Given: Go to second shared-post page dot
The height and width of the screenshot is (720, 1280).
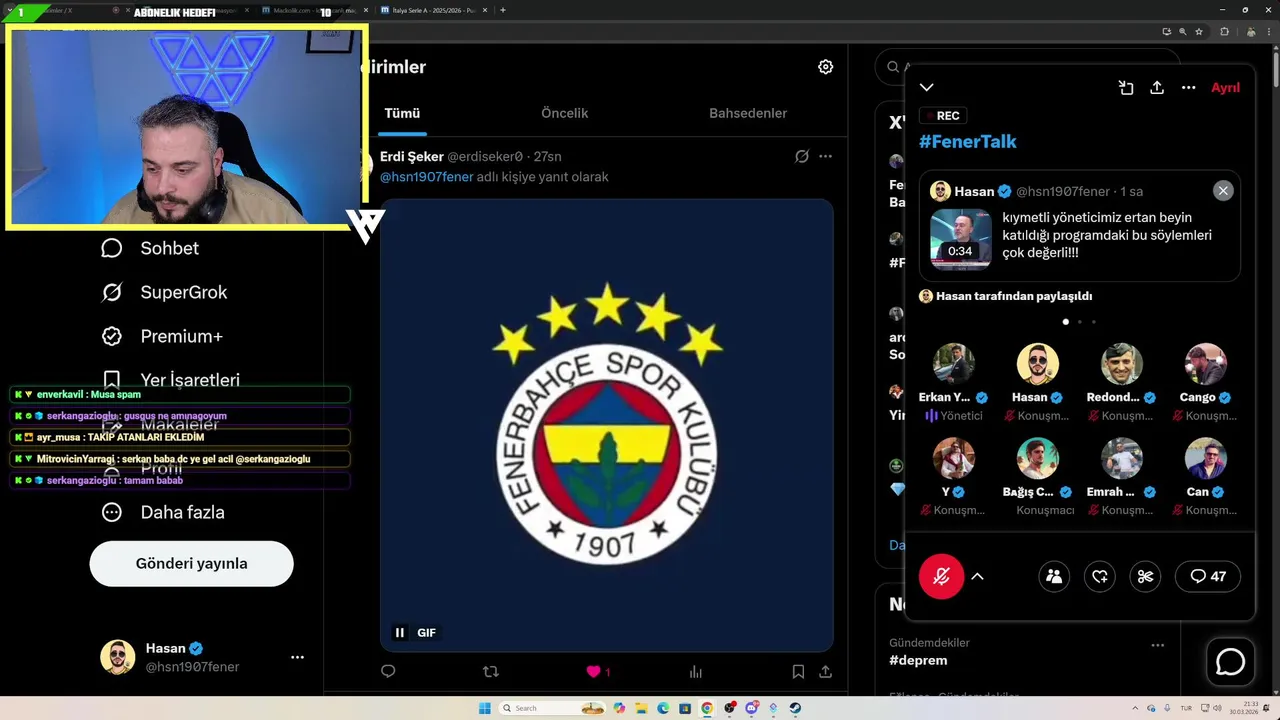Looking at the screenshot, I should point(1079,322).
